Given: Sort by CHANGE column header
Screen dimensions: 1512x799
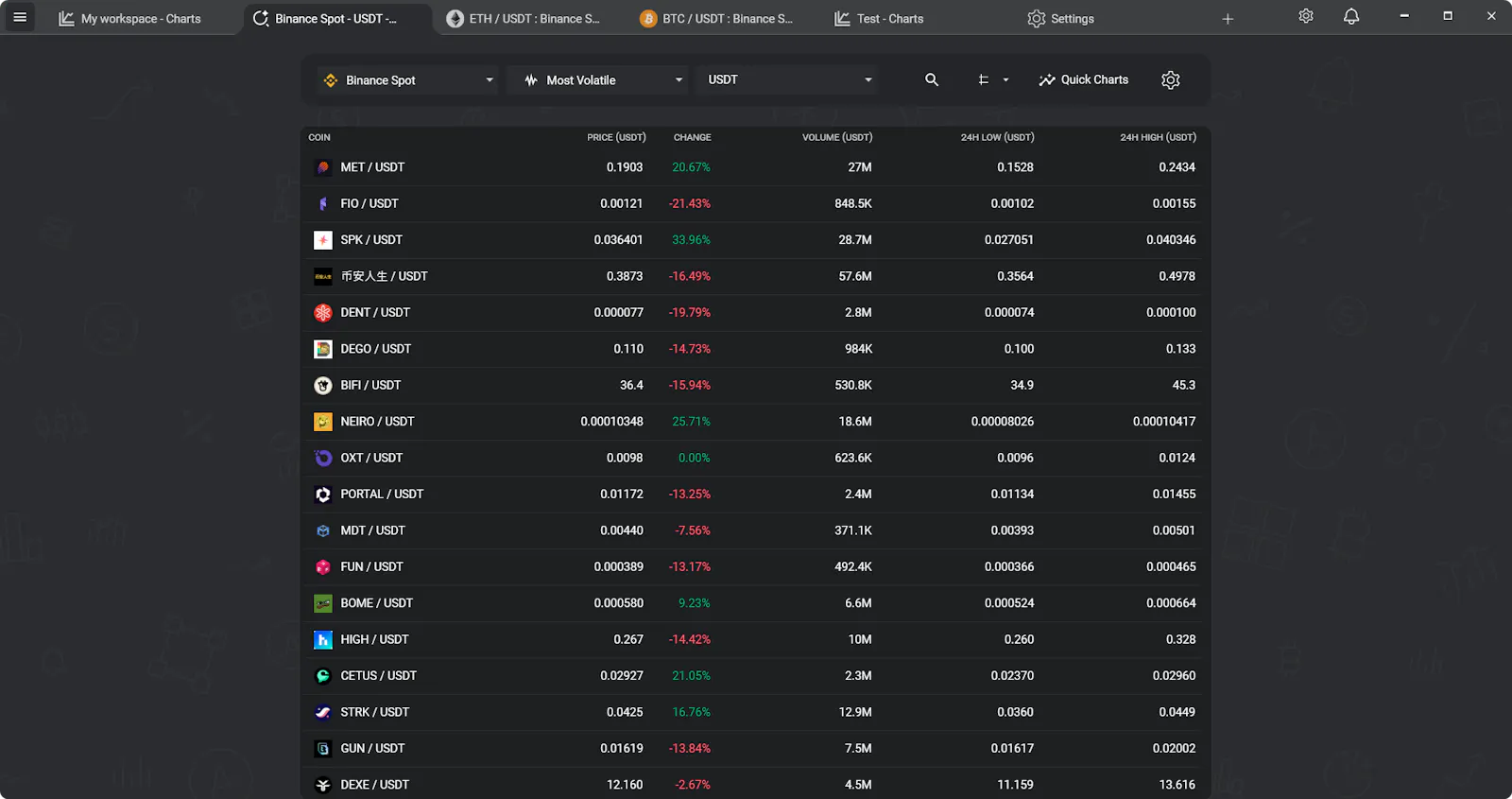Looking at the screenshot, I should [x=692, y=138].
